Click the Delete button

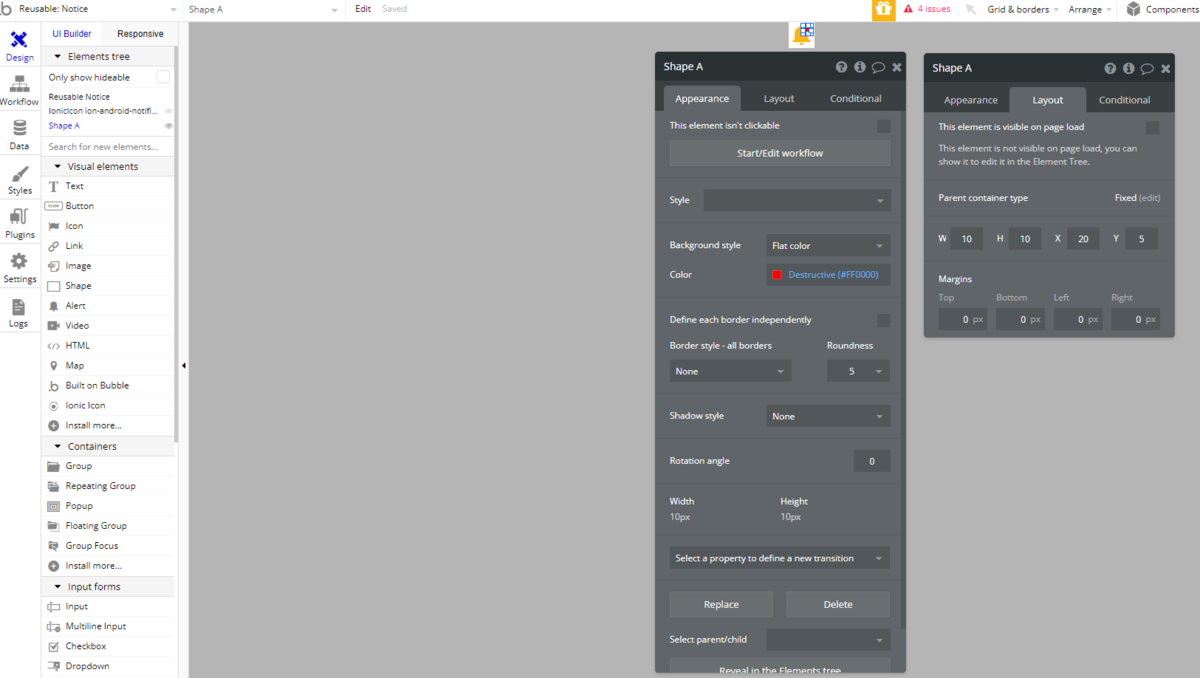pos(838,604)
